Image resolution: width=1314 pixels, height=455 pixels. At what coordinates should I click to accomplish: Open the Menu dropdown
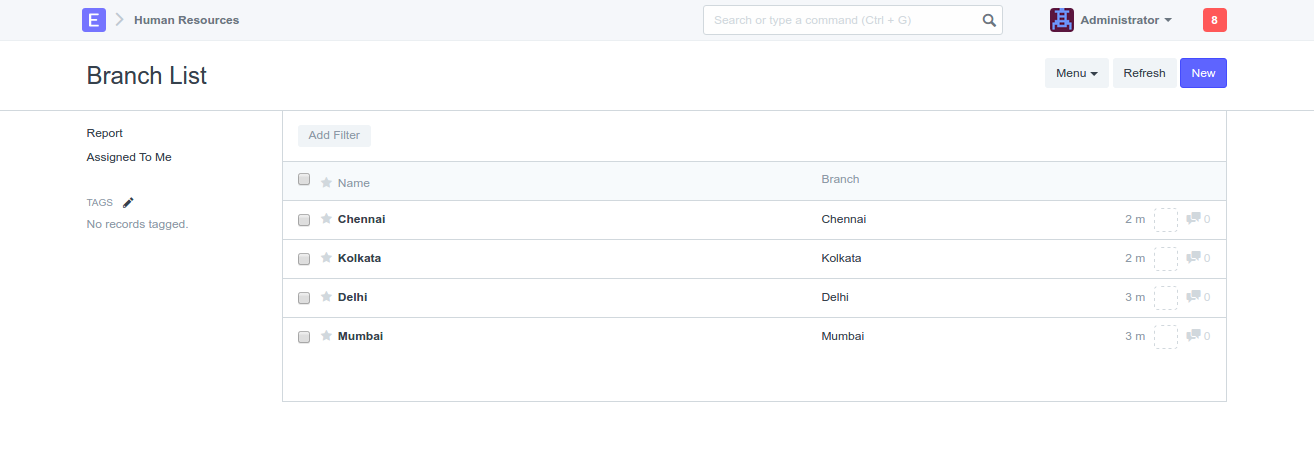coord(1076,73)
